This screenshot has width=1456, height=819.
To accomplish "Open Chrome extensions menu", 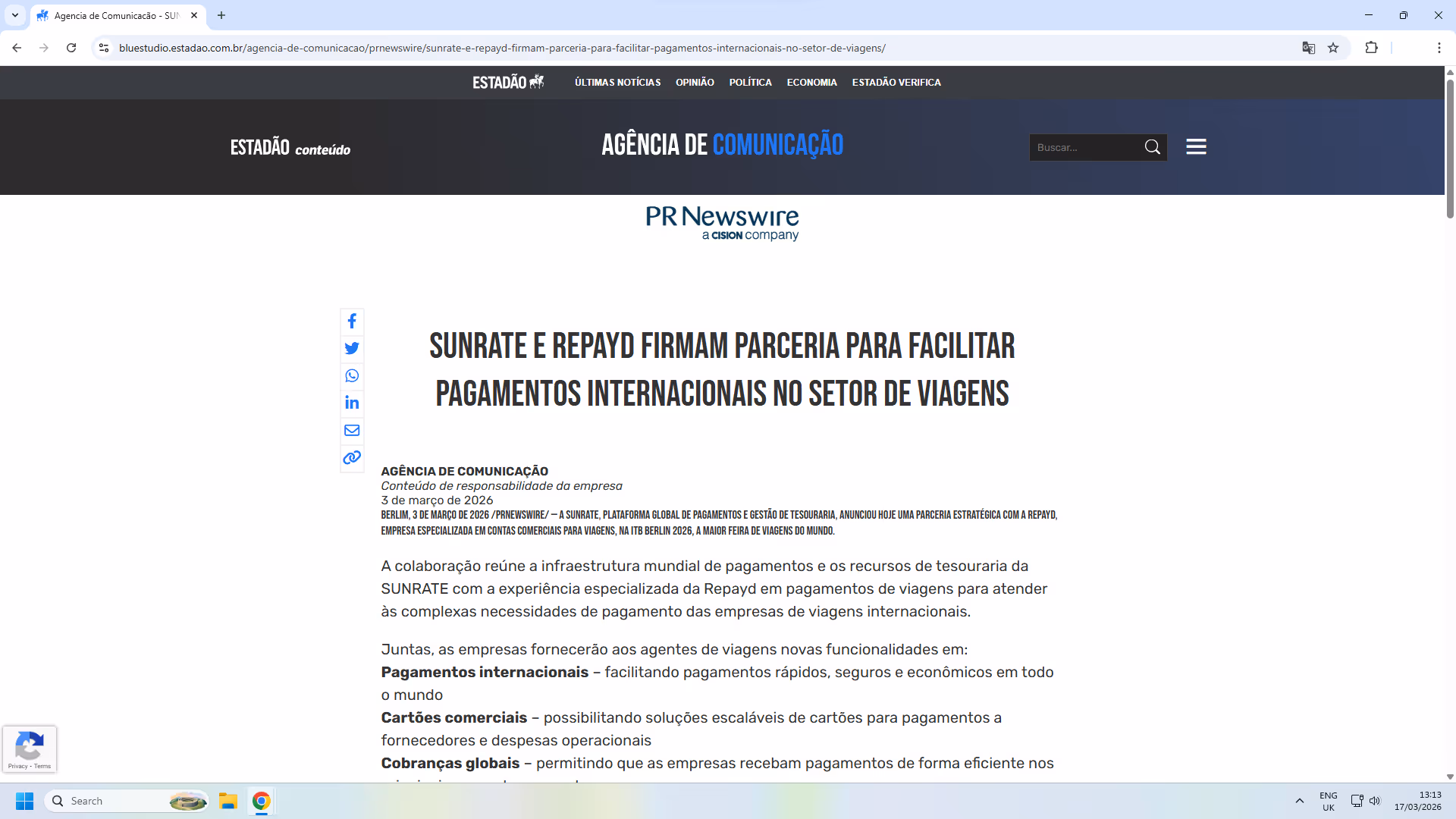I will pyautogui.click(x=1371, y=48).
